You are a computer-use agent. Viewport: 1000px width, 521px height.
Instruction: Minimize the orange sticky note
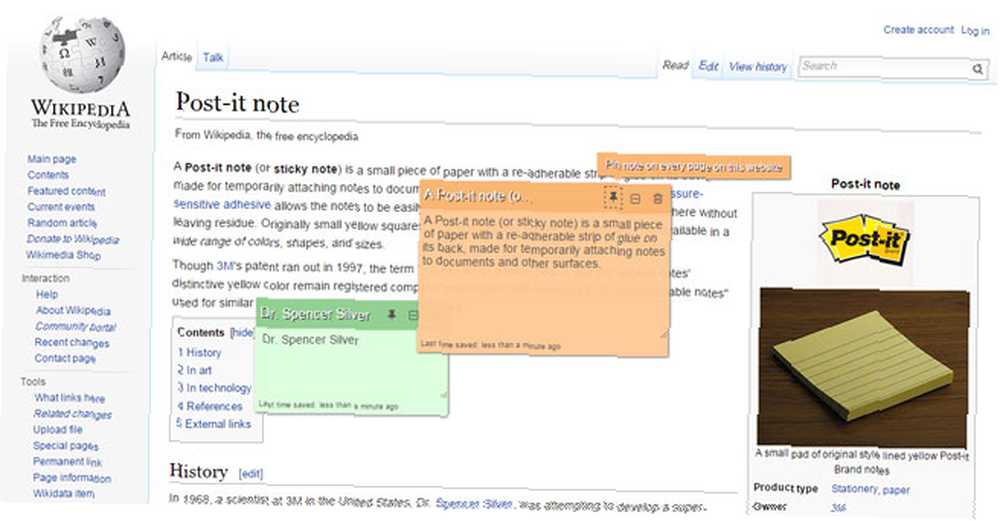click(x=635, y=200)
